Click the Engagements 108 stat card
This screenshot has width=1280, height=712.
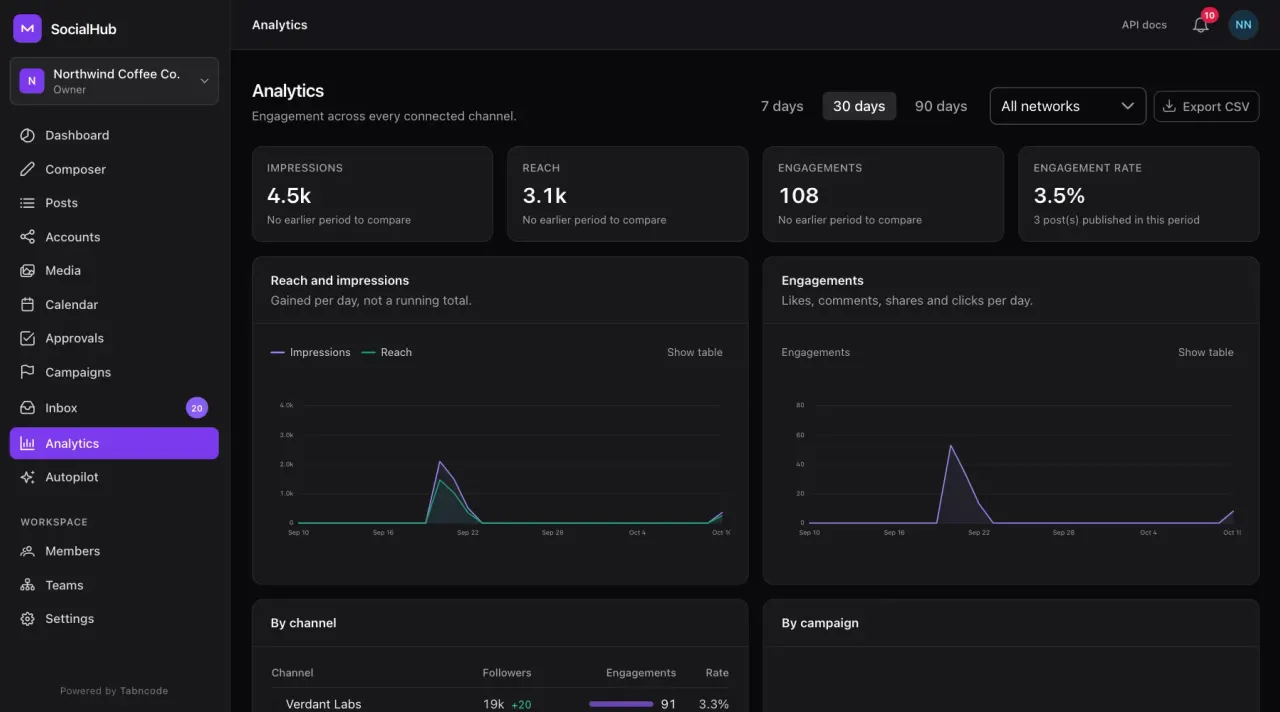(883, 194)
